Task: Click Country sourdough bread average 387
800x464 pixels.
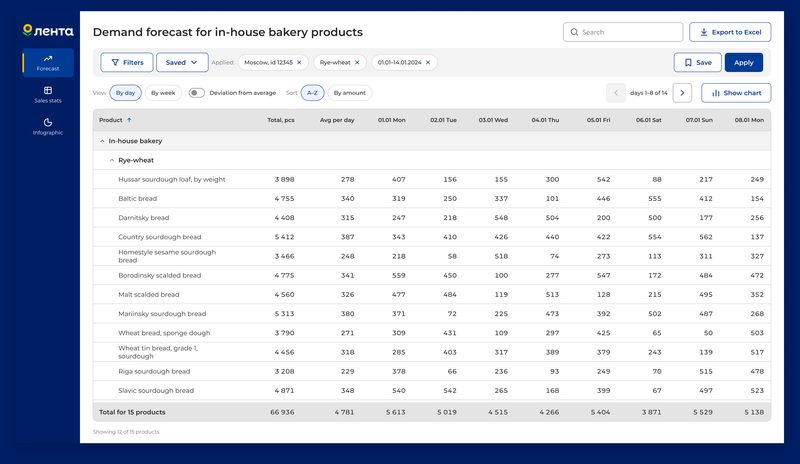Action: coord(347,237)
